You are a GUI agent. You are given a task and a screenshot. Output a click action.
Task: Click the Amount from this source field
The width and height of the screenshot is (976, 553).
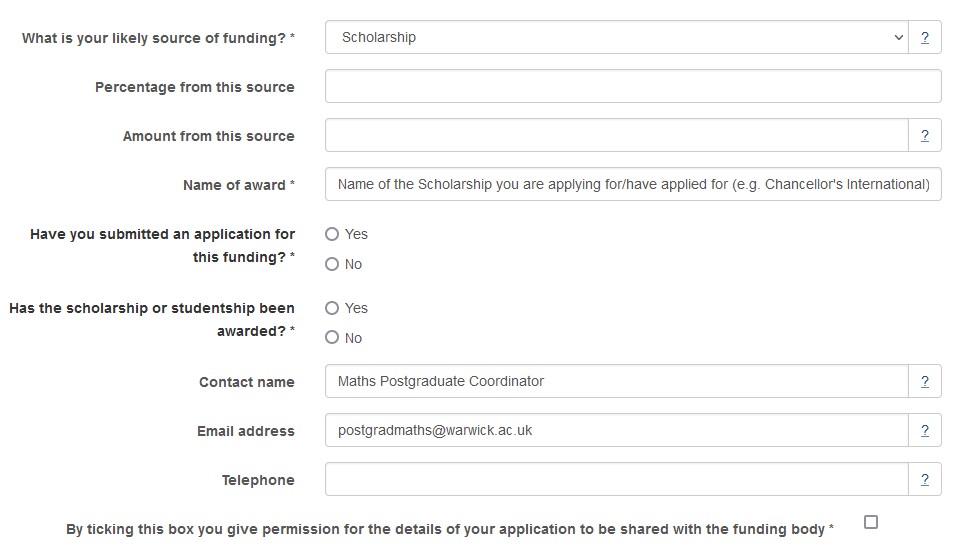pos(617,135)
